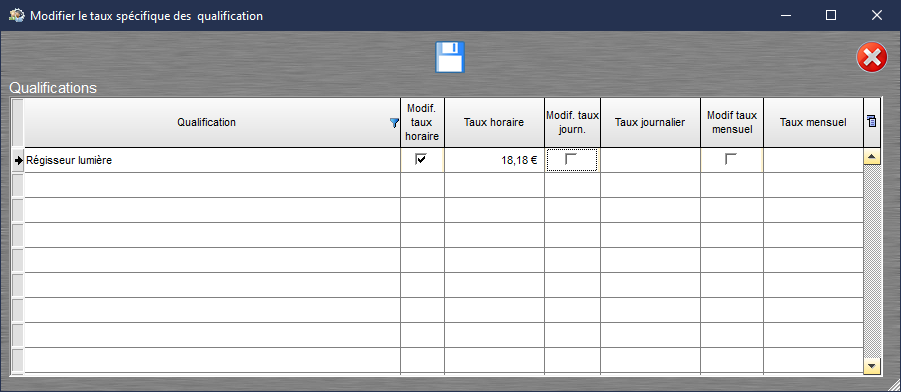Click the Taux mensuel column header
This screenshot has height=392, width=901.
(813, 122)
